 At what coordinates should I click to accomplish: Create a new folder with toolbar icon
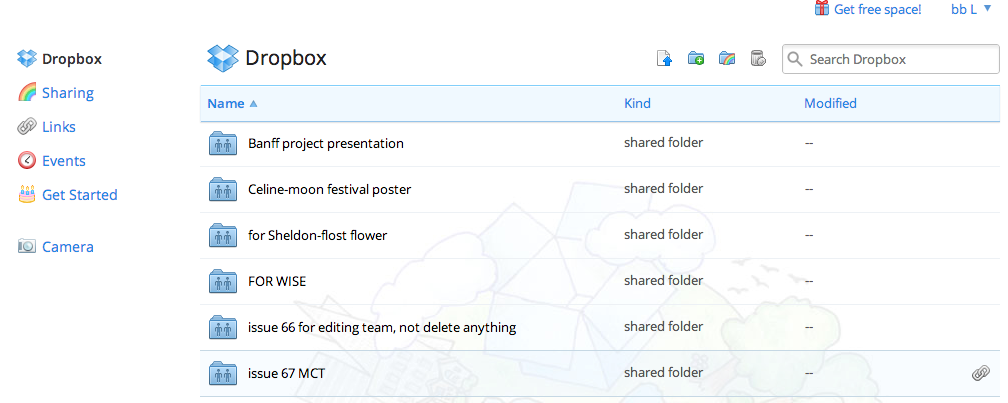(696, 59)
